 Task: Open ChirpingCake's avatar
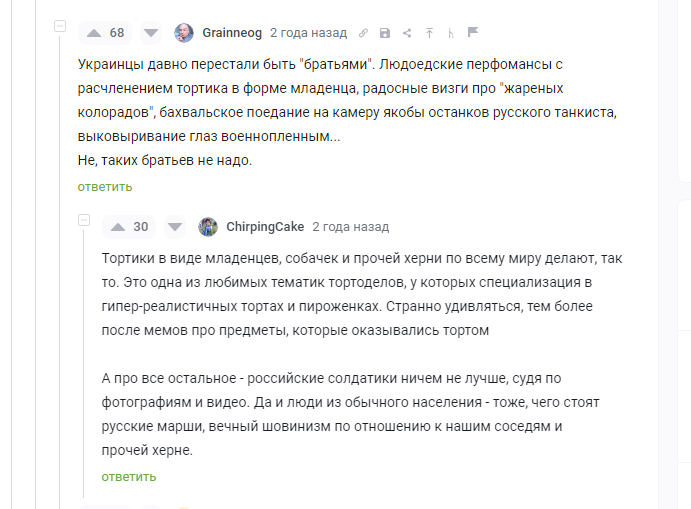(x=208, y=226)
